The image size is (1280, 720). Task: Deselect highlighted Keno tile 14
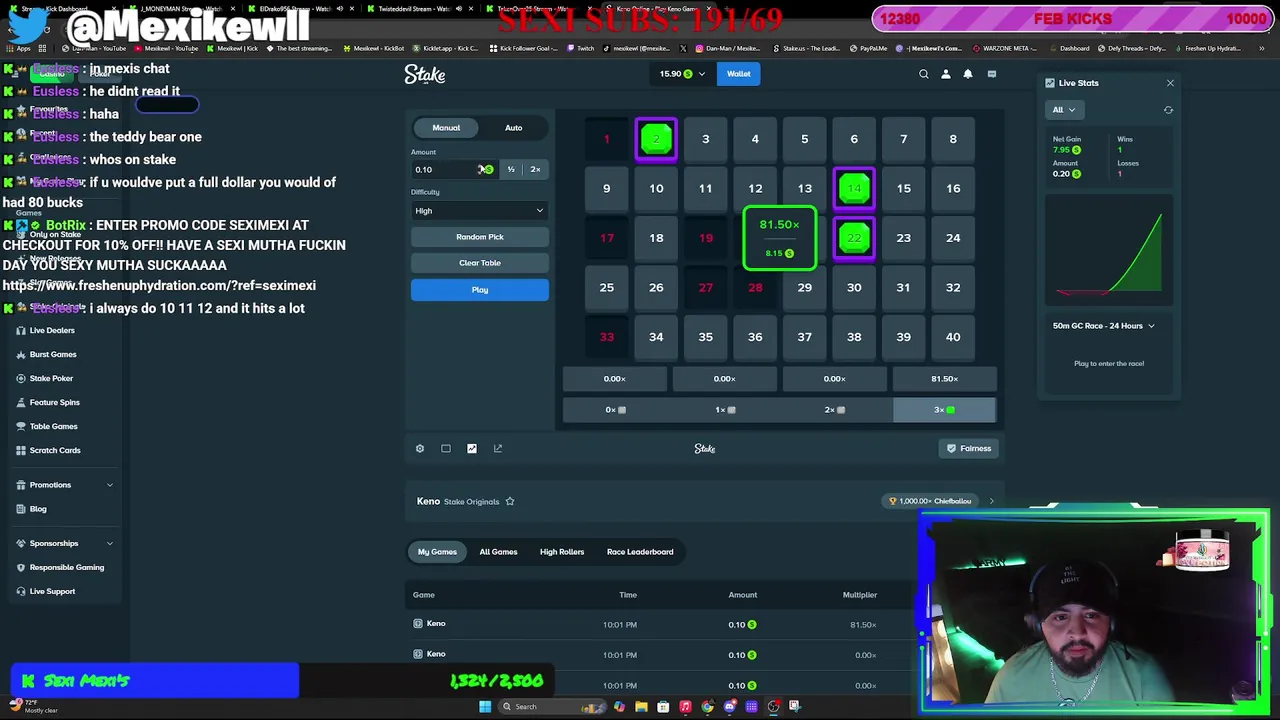tap(854, 189)
